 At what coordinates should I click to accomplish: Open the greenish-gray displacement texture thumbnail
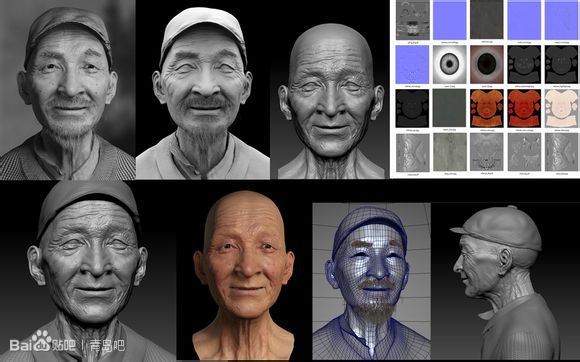click(449, 152)
